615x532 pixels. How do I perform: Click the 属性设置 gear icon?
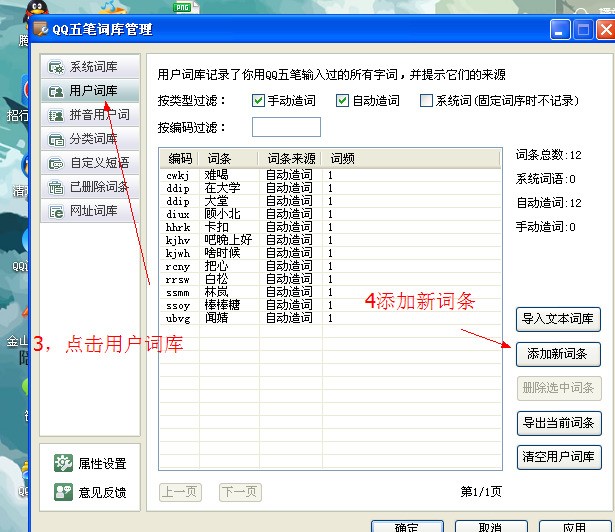coord(63,463)
